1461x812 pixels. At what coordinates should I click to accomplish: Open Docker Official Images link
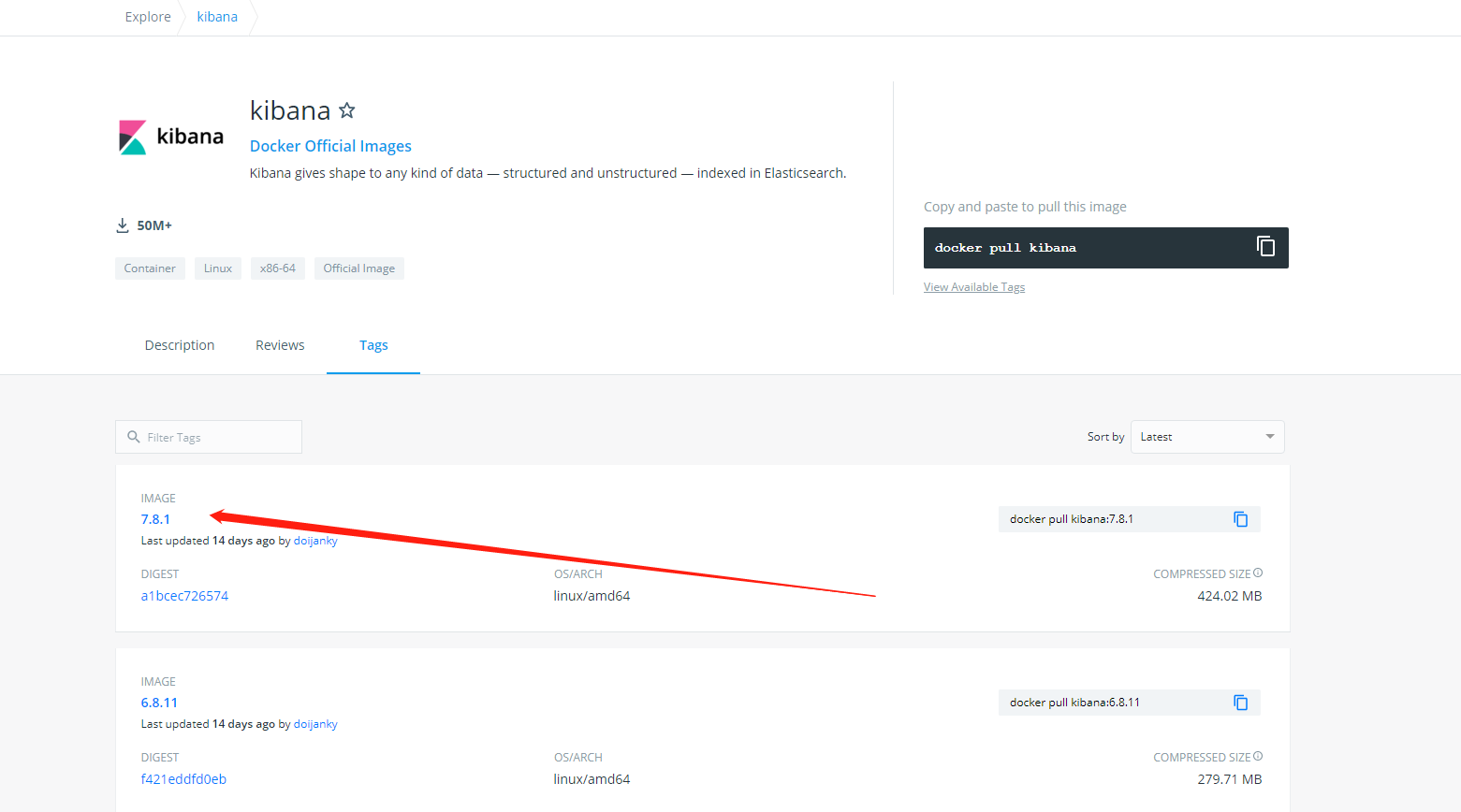(x=330, y=146)
